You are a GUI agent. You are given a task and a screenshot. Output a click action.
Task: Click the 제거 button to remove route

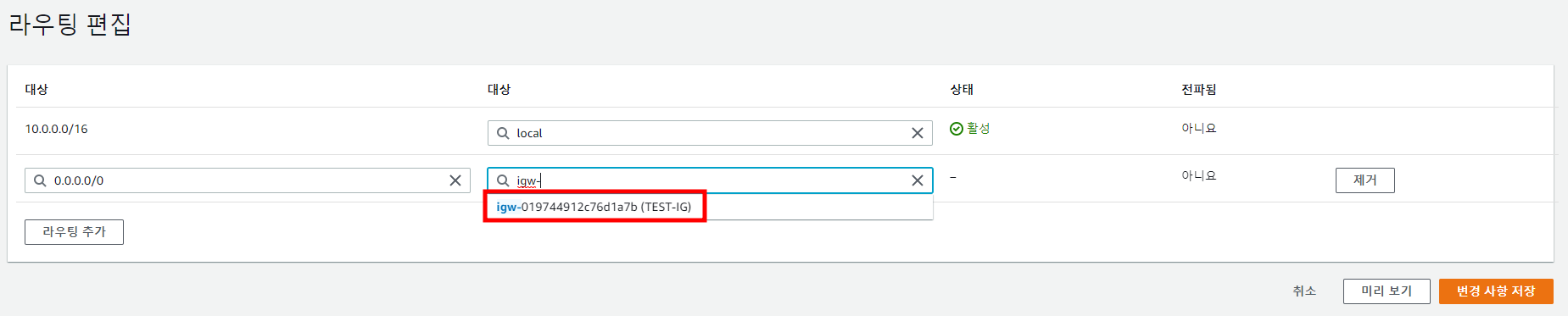[x=1364, y=180]
